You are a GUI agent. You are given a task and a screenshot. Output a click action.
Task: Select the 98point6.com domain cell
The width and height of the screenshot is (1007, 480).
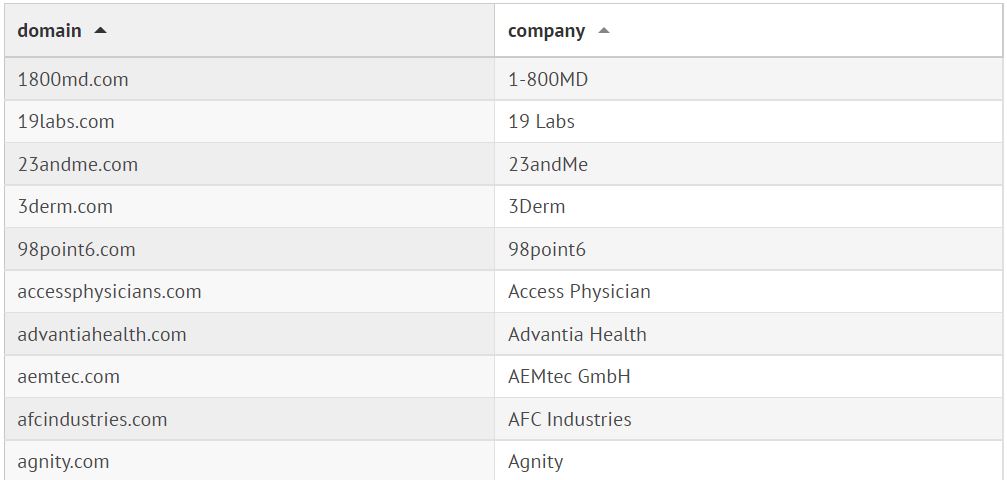pyautogui.click(x=76, y=249)
